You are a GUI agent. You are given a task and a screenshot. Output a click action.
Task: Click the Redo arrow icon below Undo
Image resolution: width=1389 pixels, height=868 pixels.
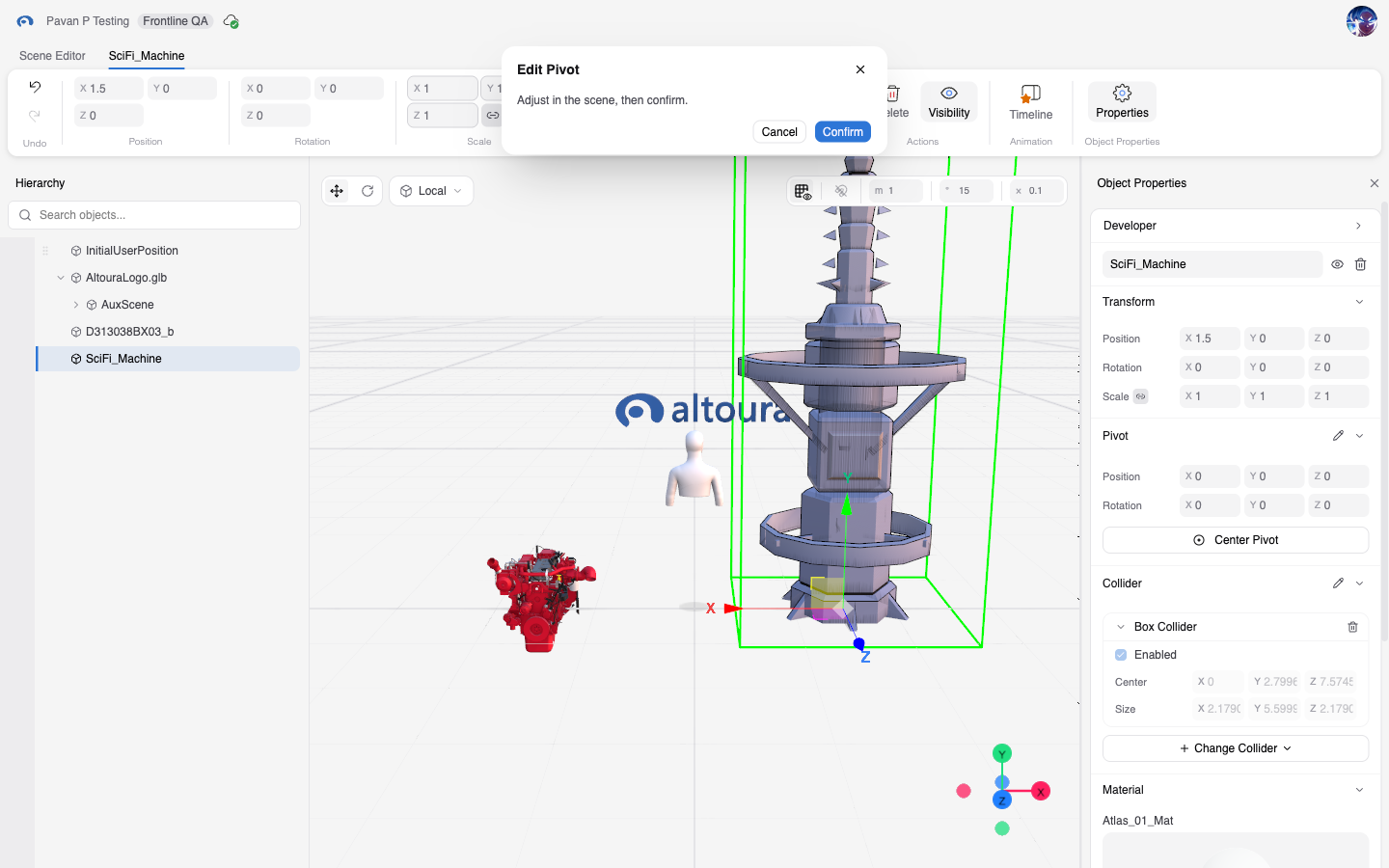tap(35, 115)
